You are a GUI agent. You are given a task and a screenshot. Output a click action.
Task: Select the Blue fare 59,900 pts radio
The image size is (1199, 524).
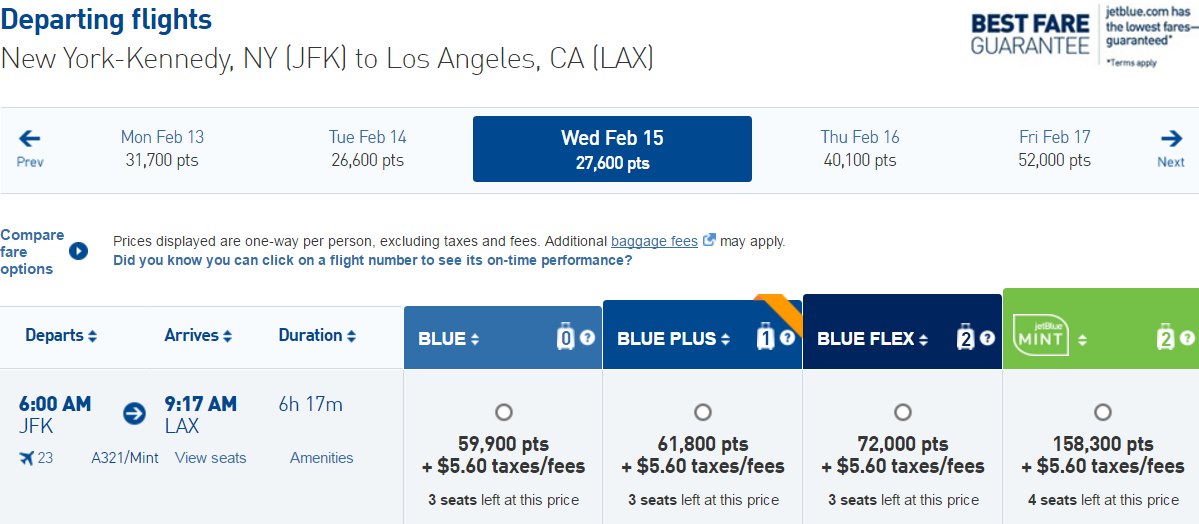coord(503,412)
